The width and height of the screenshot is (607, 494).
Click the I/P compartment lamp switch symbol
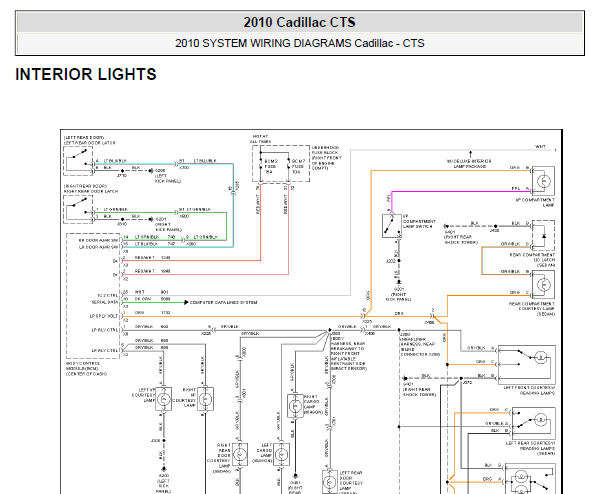(x=392, y=226)
